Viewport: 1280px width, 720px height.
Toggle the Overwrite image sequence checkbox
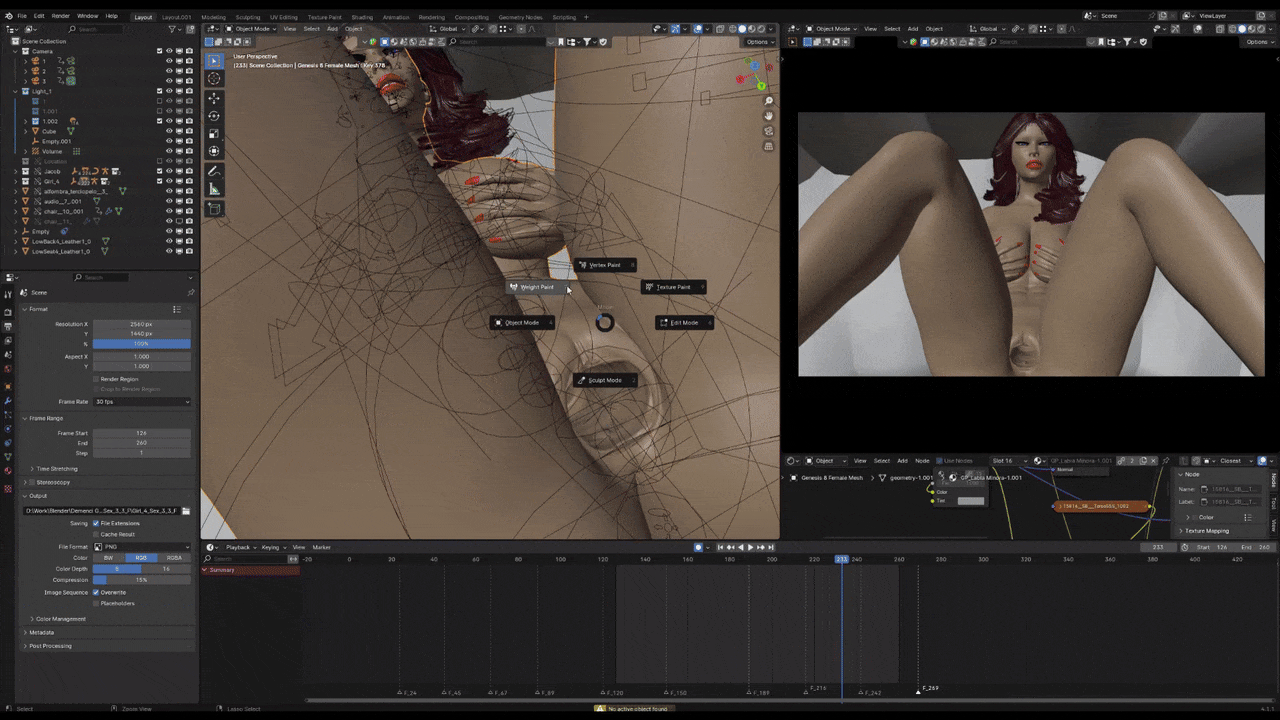pyautogui.click(x=96, y=592)
